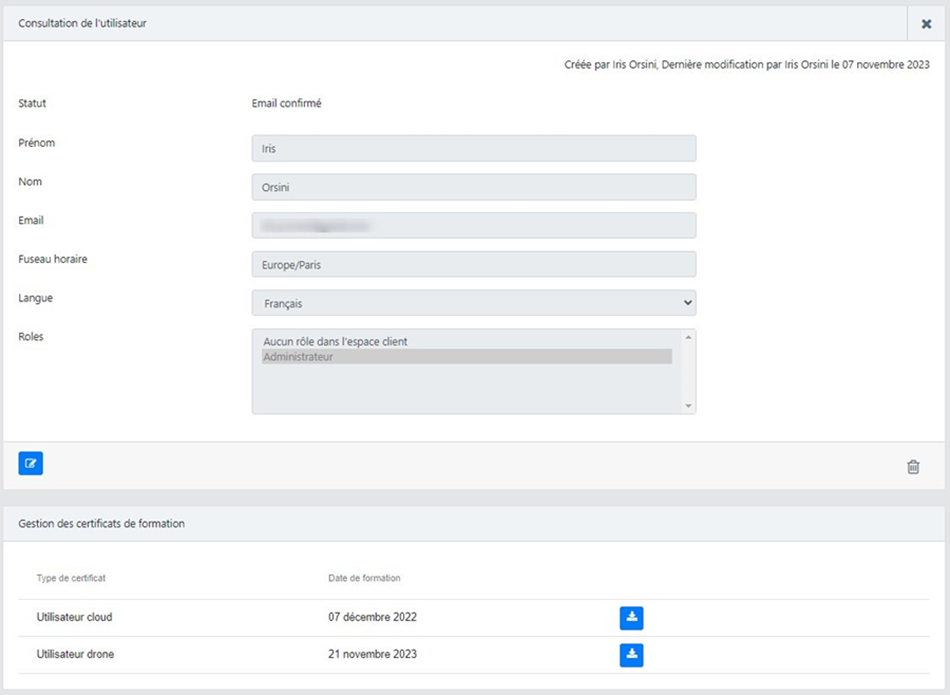This screenshot has height=695, width=950.
Task: Close the Consultation de l'utilisateur panel
Action: (x=926, y=24)
